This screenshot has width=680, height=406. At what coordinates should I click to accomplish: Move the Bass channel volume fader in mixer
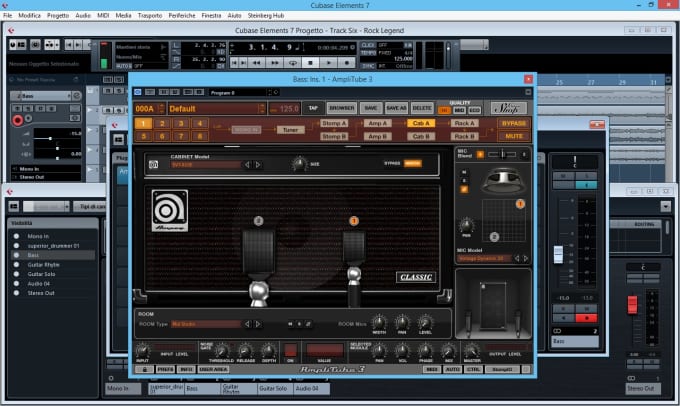point(558,254)
